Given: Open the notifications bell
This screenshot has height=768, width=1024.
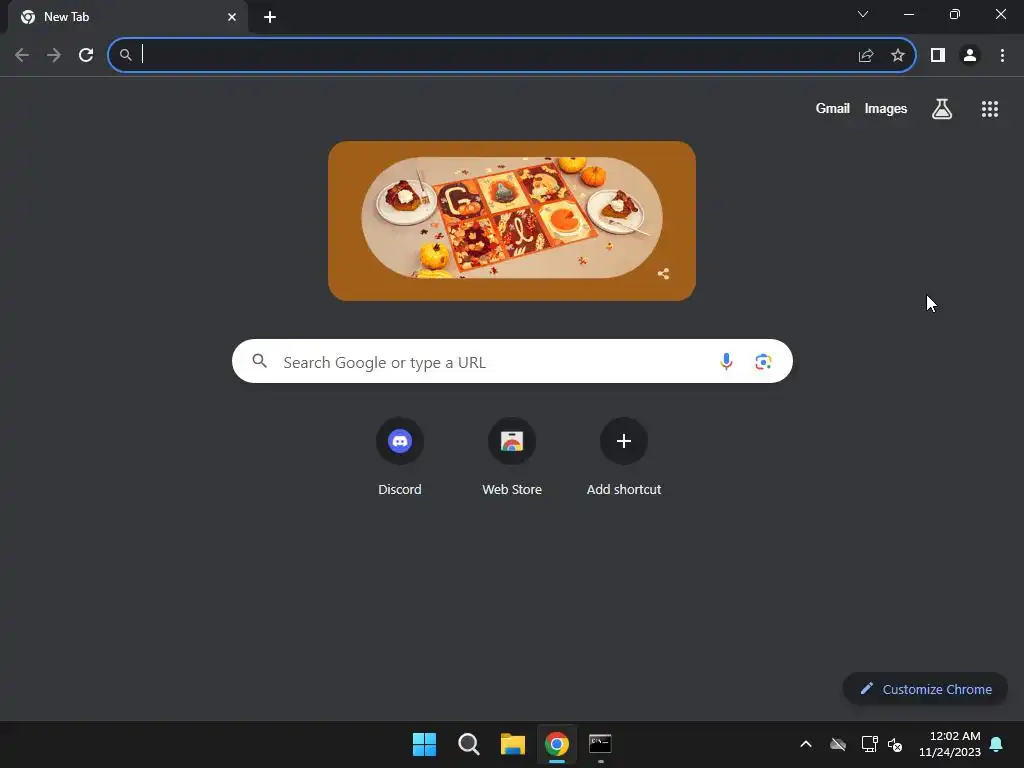Looking at the screenshot, I should click(997, 744).
